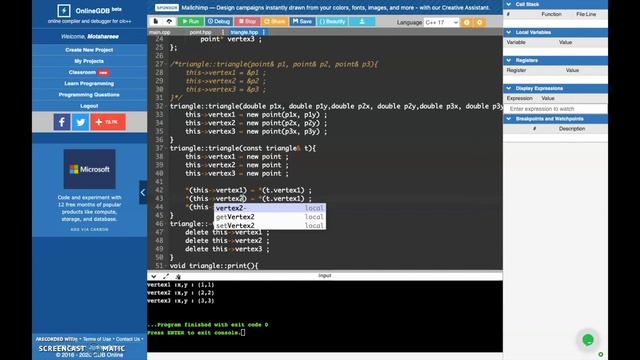Click the console Input tab label
640x360 pixels.
[x=324, y=276]
